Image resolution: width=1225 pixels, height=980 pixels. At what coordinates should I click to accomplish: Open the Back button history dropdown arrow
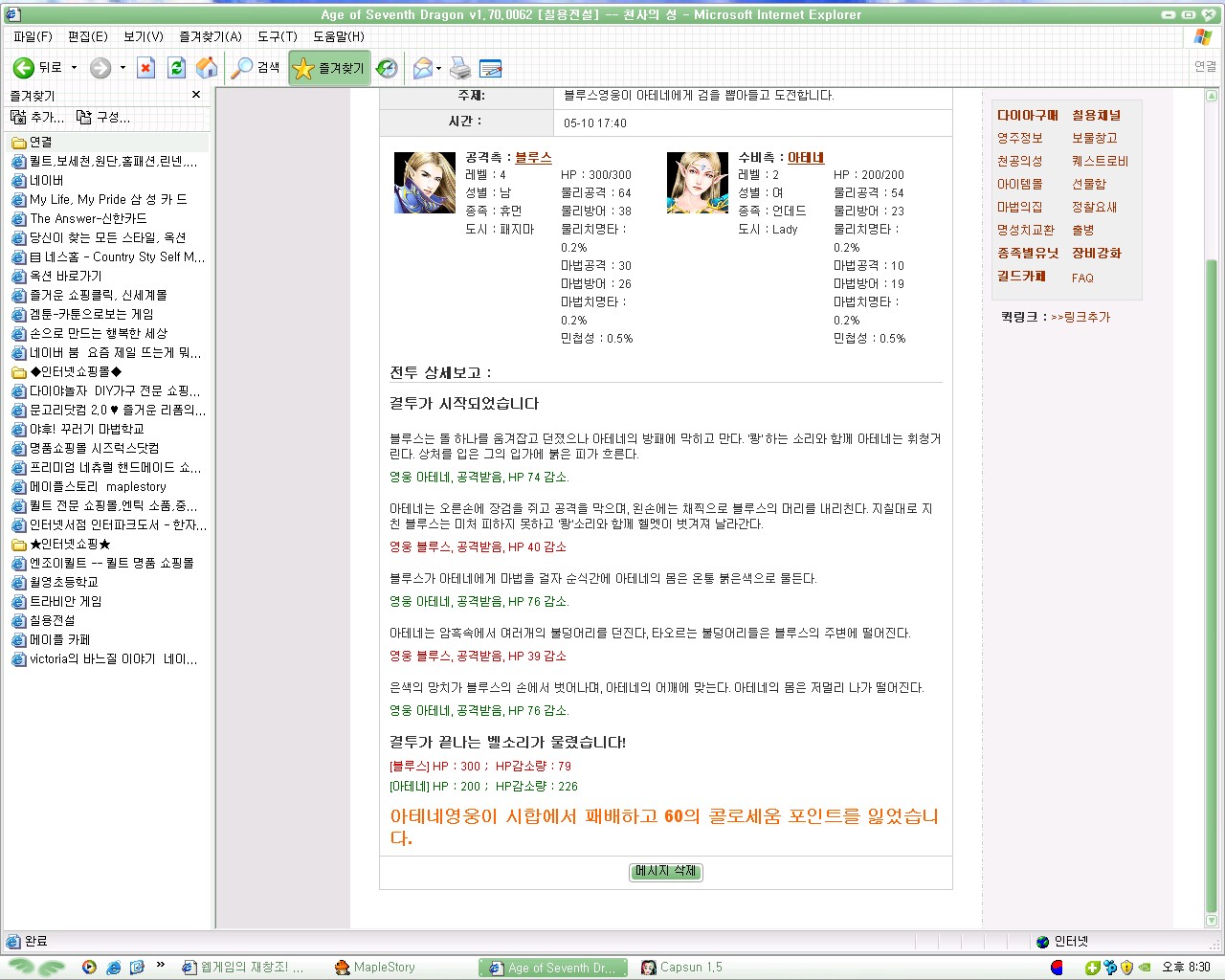(x=75, y=68)
